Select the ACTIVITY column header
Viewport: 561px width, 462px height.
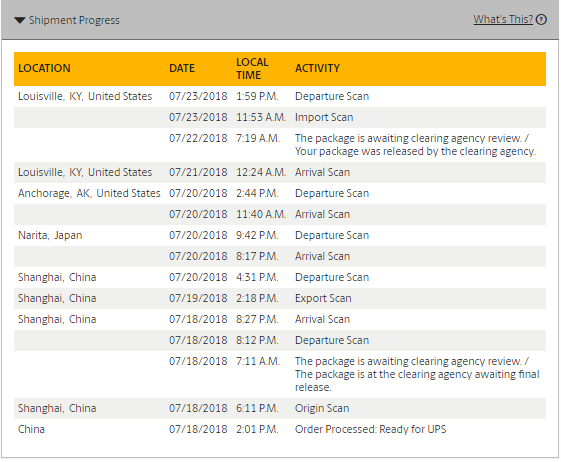tap(317, 68)
